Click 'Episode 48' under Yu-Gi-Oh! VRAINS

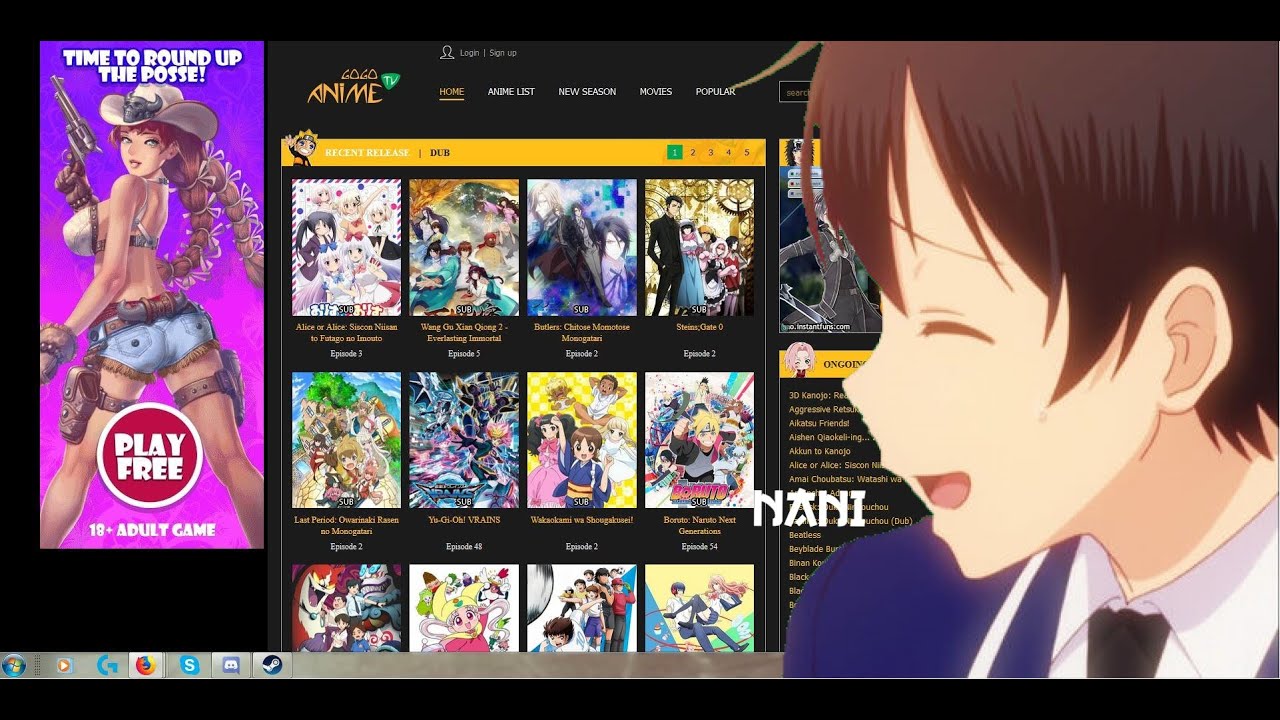[464, 547]
